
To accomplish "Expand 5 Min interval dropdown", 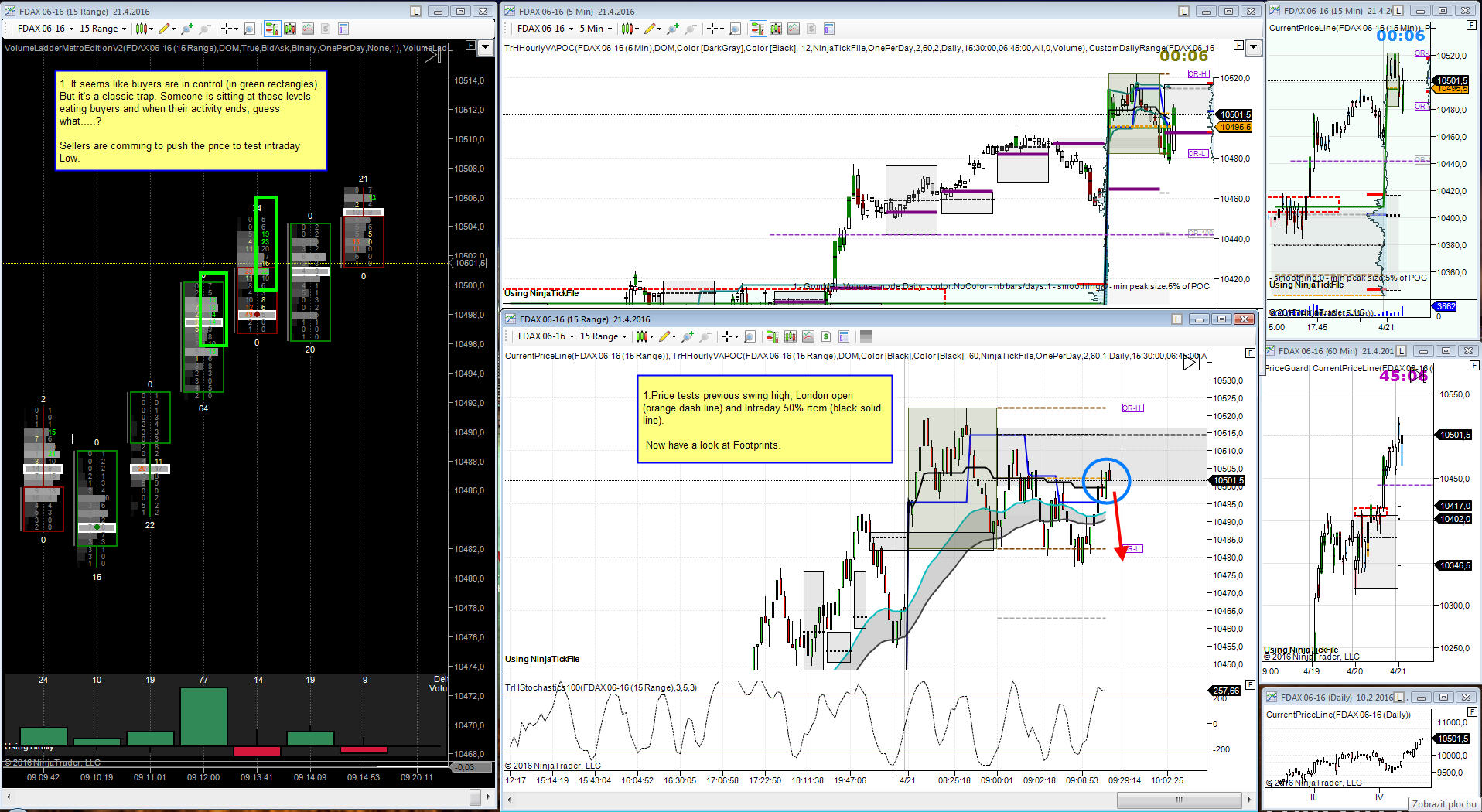I will pos(596,29).
